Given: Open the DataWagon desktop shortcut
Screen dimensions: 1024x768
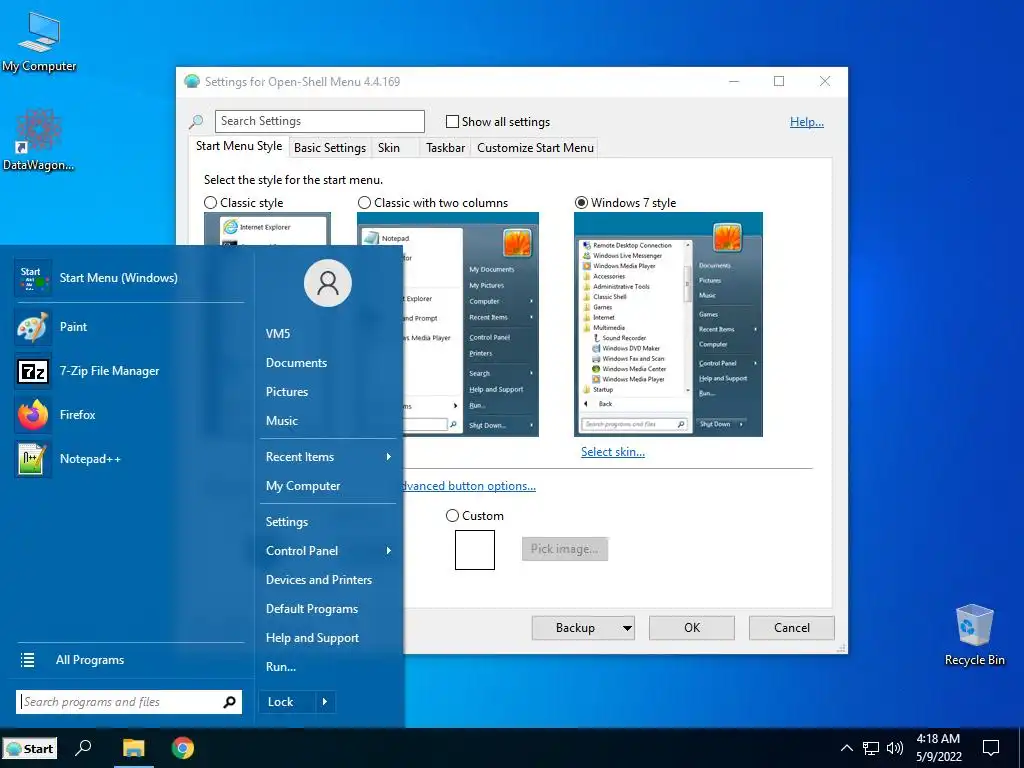Looking at the screenshot, I should pyautogui.click(x=38, y=140).
